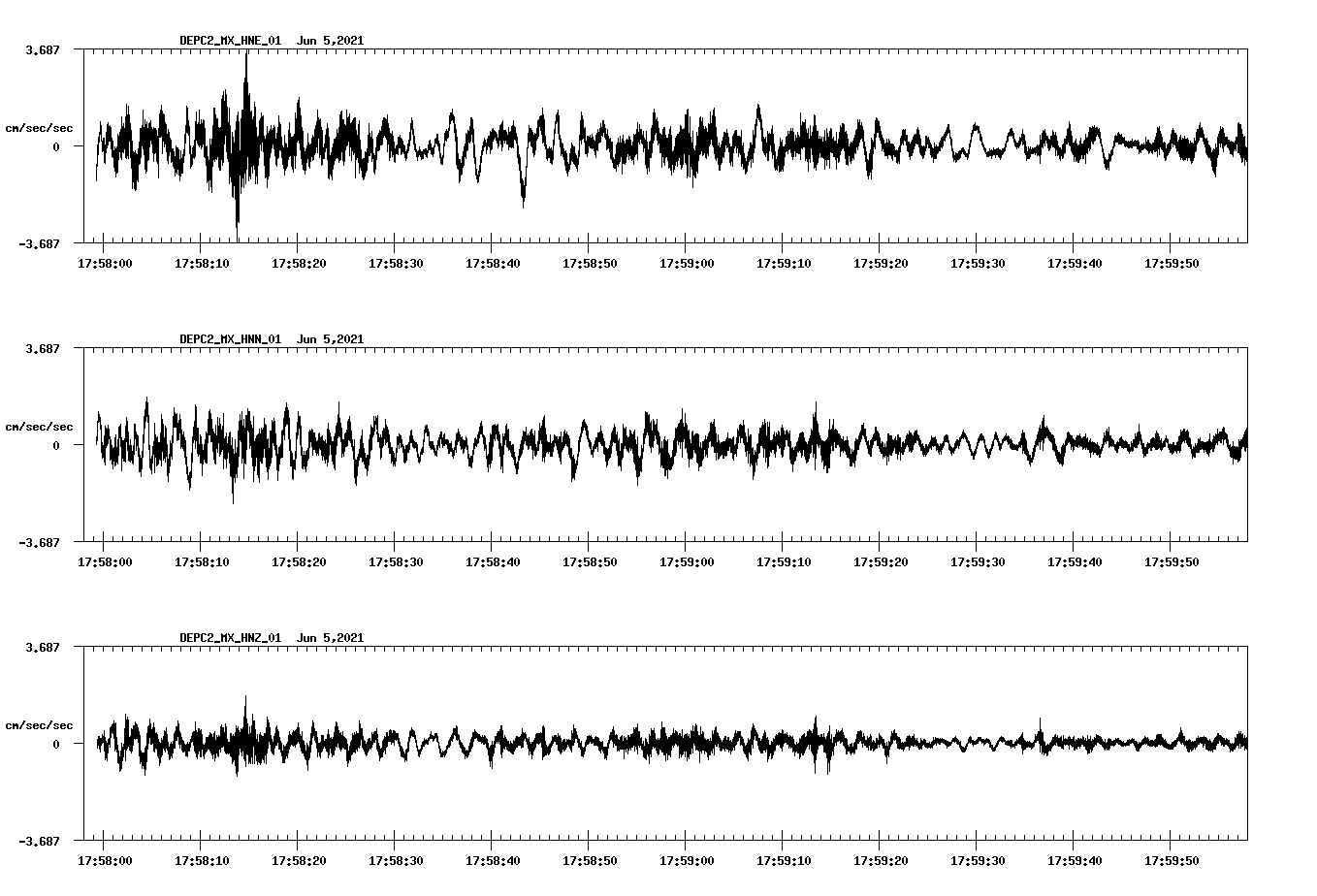
Task: Pick 17:59:30 time label under HNZ plot
Action: pos(978,860)
